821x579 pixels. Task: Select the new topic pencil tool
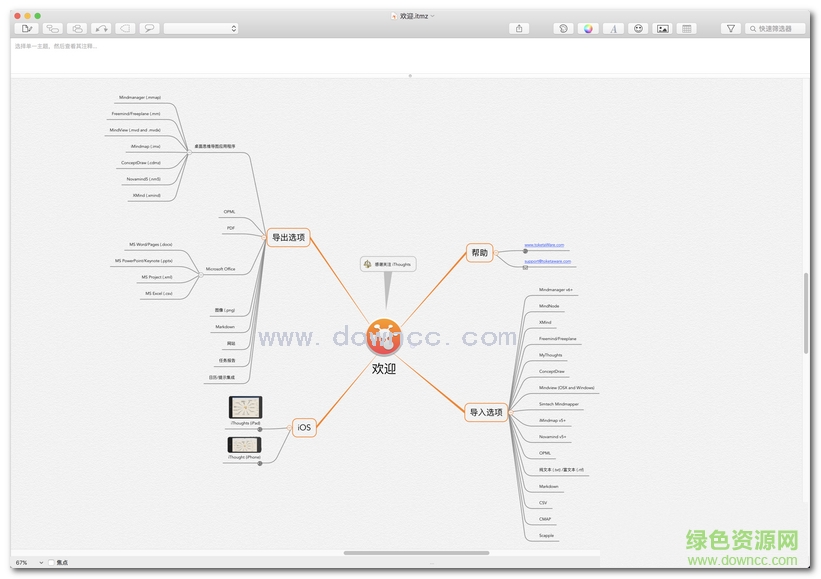[x=27, y=28]
